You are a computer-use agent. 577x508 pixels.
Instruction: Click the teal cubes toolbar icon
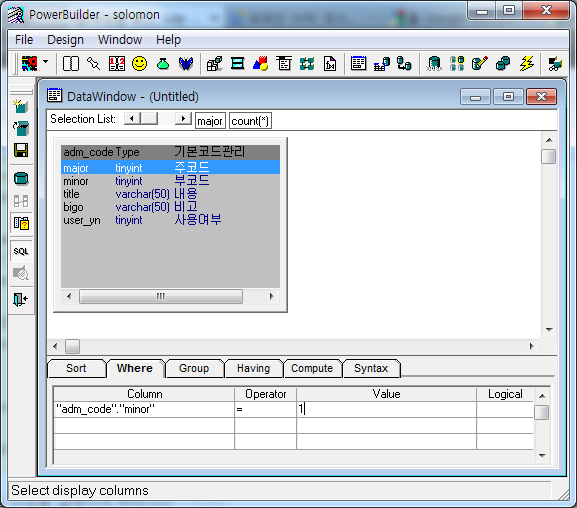tap(503, 64)
